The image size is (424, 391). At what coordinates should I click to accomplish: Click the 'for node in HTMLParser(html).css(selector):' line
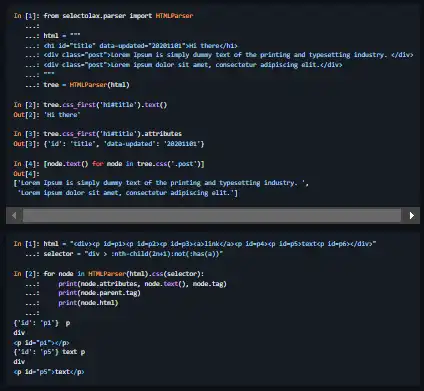pos(124,274)
